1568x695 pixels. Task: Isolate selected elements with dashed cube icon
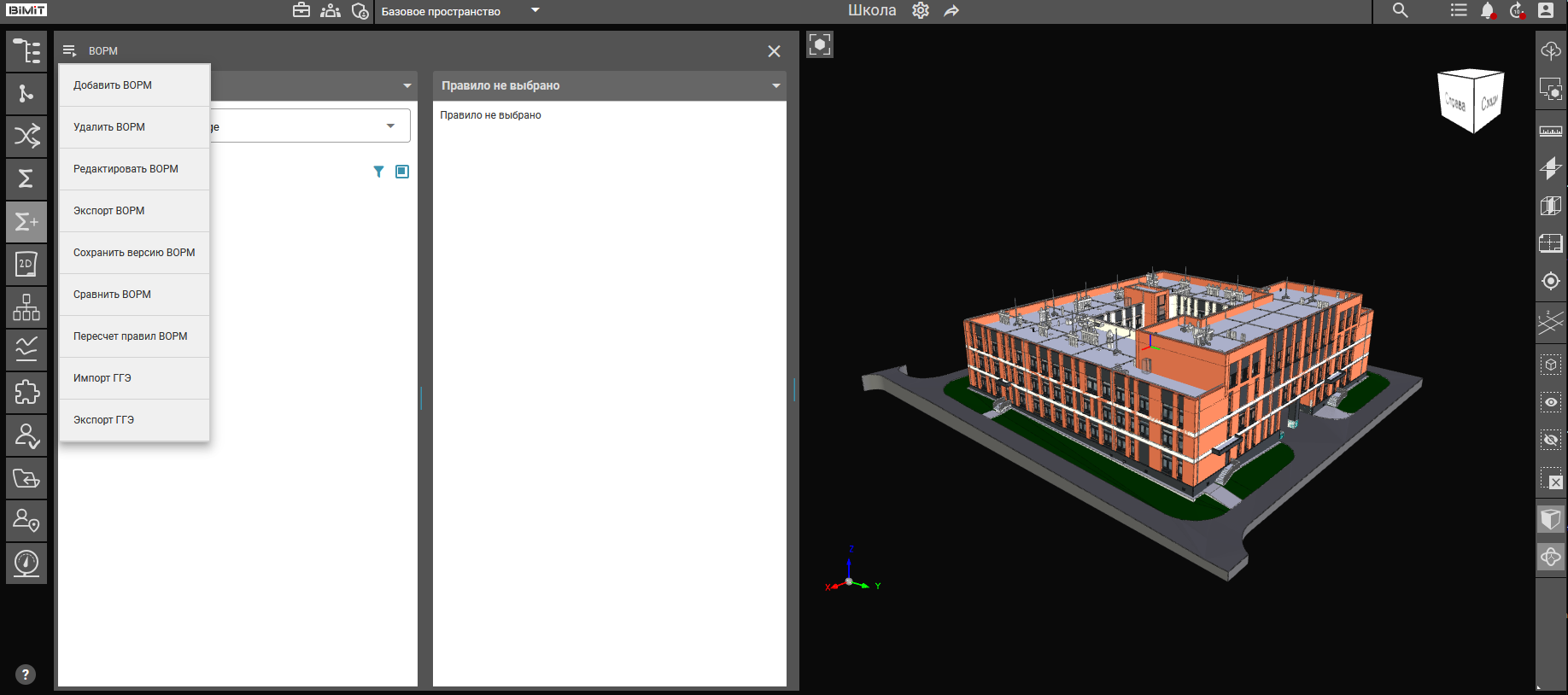click(1551, 365)
